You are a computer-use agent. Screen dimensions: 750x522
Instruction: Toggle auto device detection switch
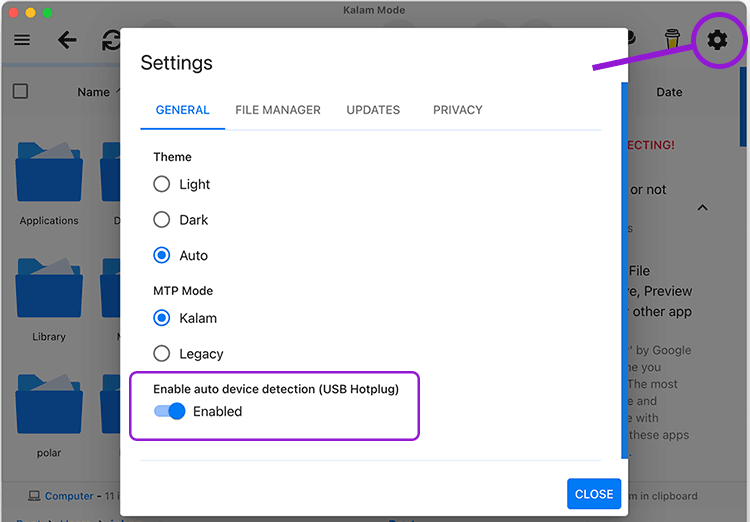click(170, 411)
